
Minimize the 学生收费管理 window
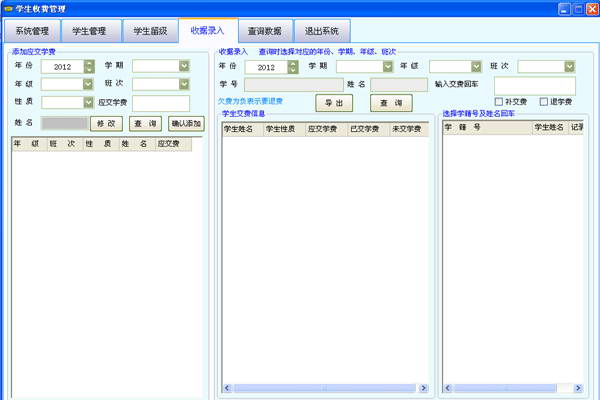pos(564,9)
